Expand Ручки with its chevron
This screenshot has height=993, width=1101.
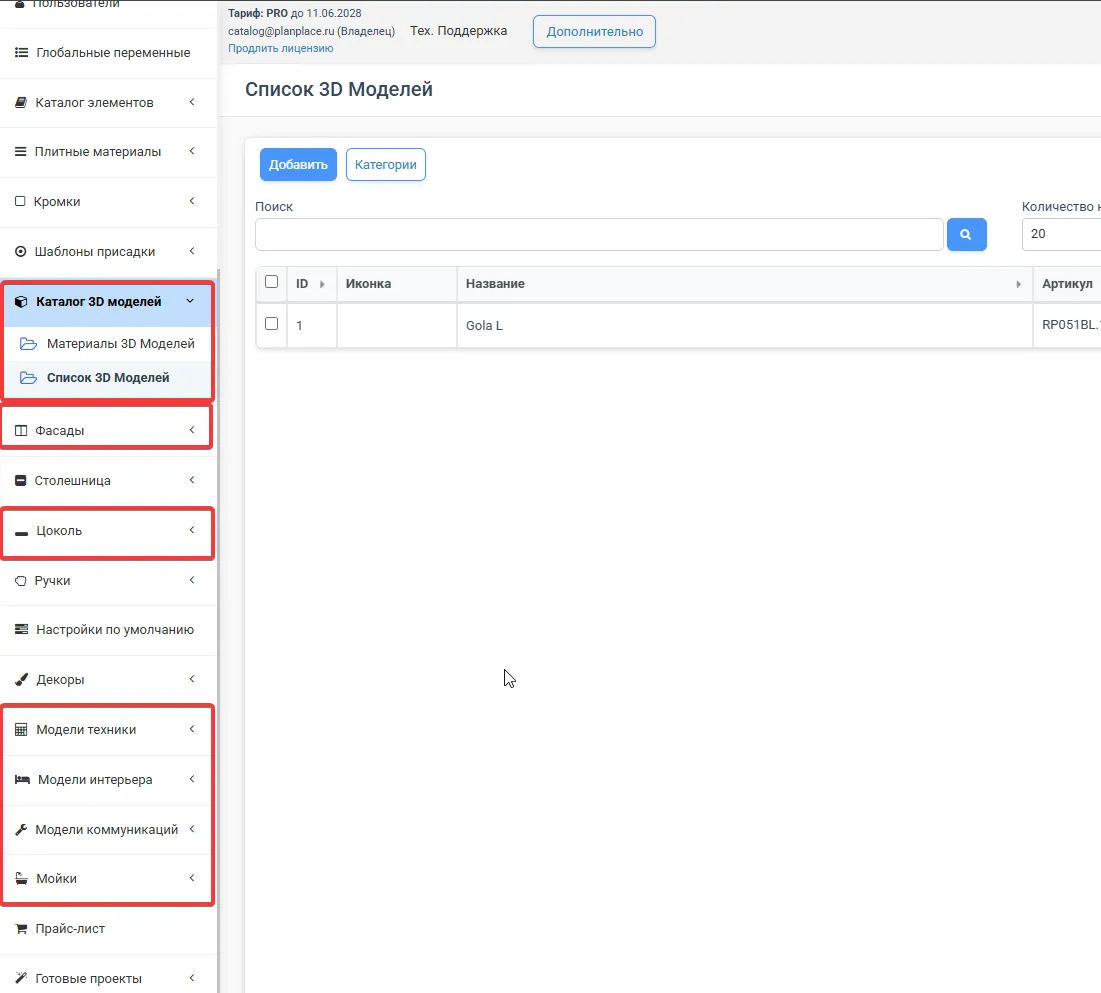(192, 580)
